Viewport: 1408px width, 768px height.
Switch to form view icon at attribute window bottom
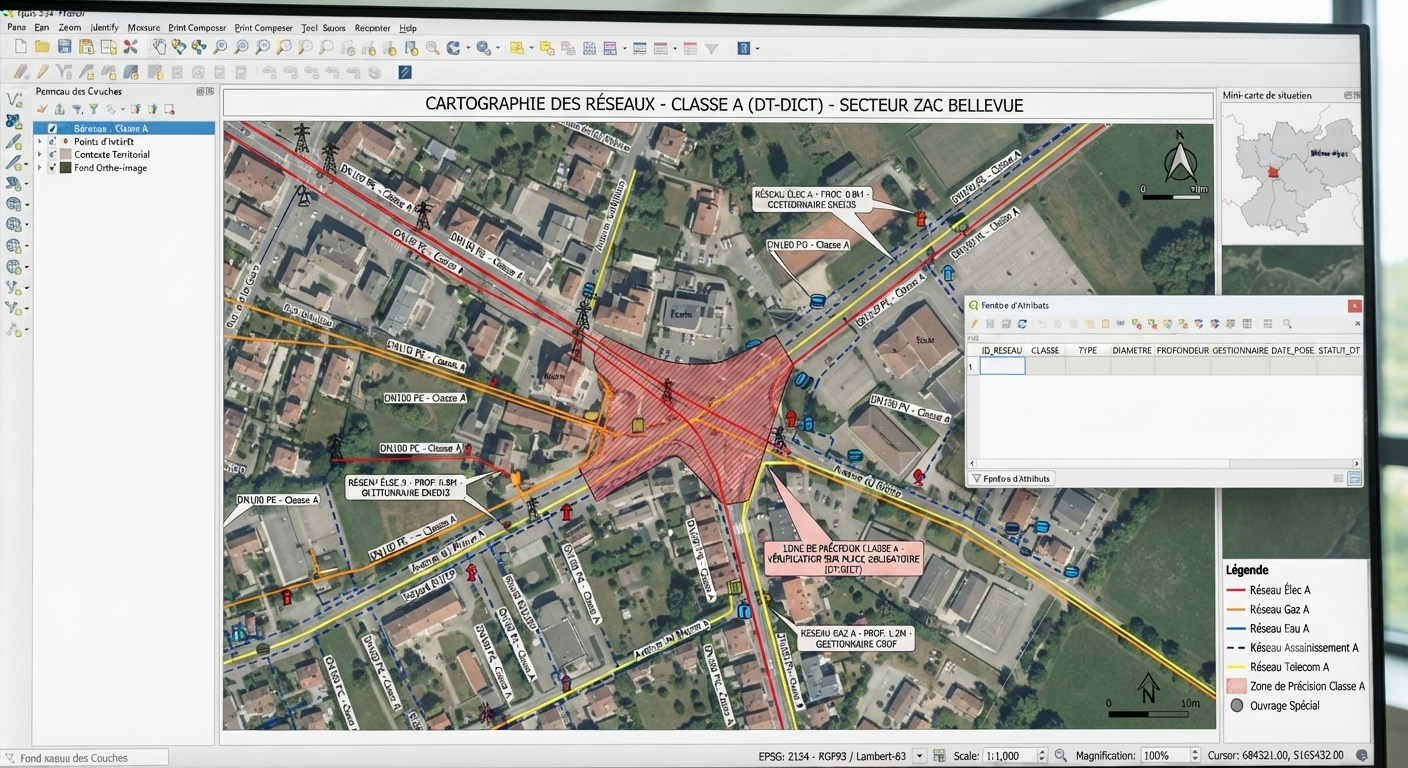pos(1338,478)
